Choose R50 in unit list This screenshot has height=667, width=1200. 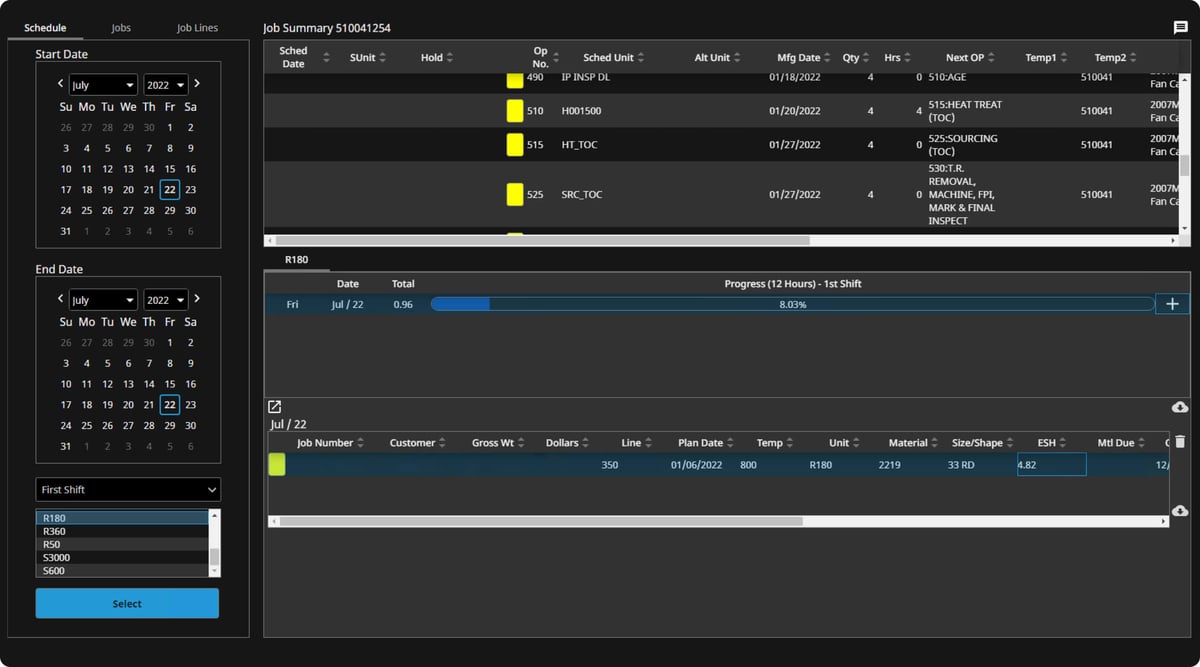[123, 545]
